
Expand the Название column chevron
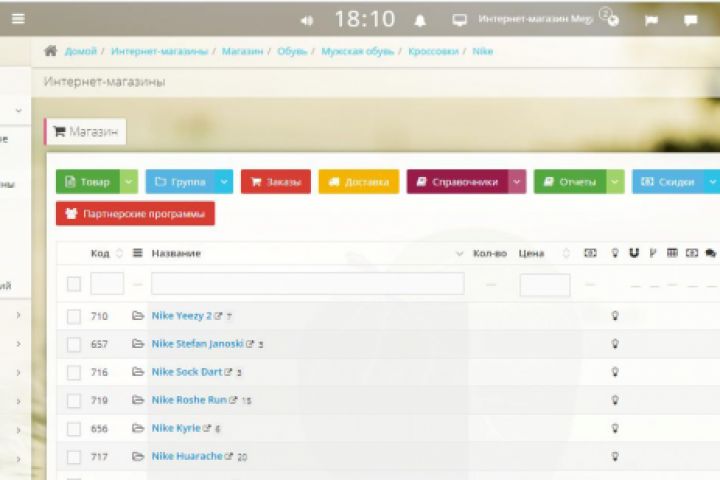click(x=459, y=254)
